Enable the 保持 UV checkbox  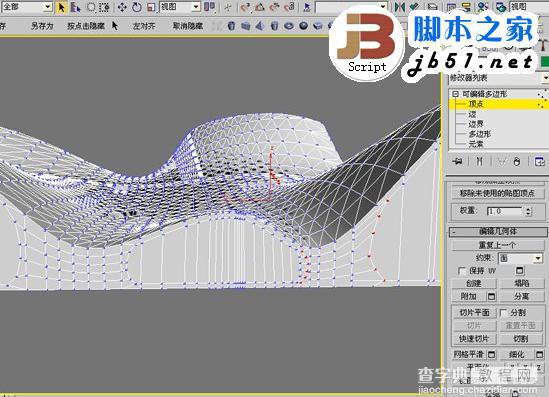(461, 271)
